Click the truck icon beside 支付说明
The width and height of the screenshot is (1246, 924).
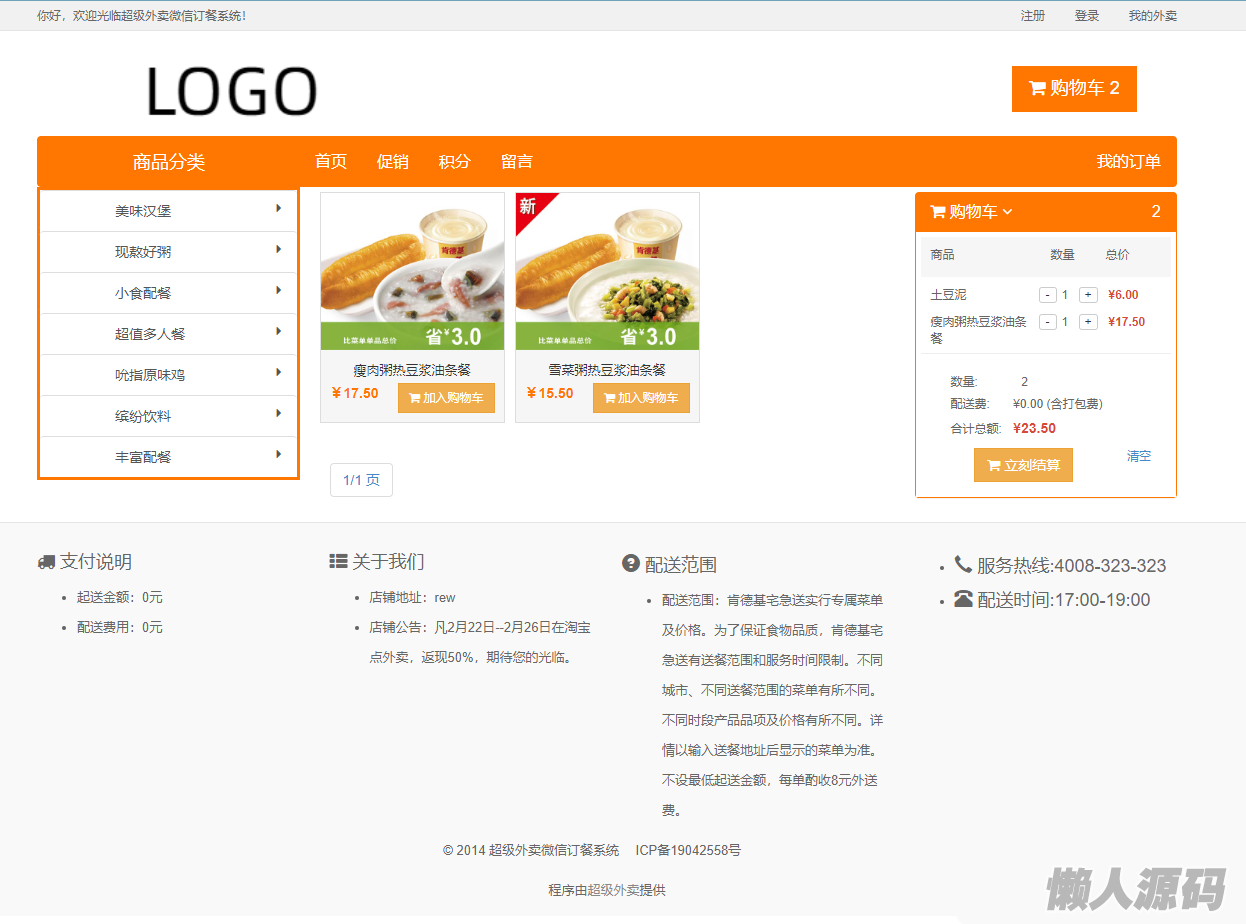coord(46,562)
